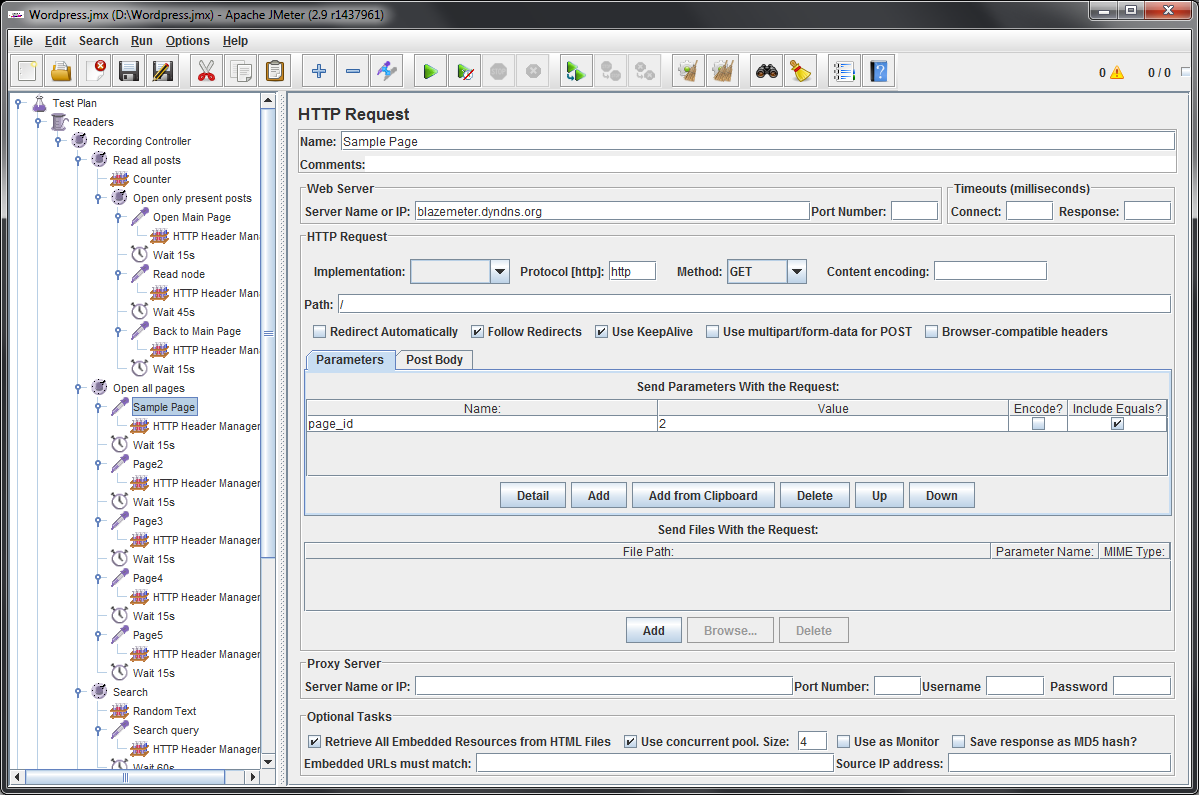Expand all nodes with the plus icon
This screenshot has width=1199, height=795.
(319, 71)
